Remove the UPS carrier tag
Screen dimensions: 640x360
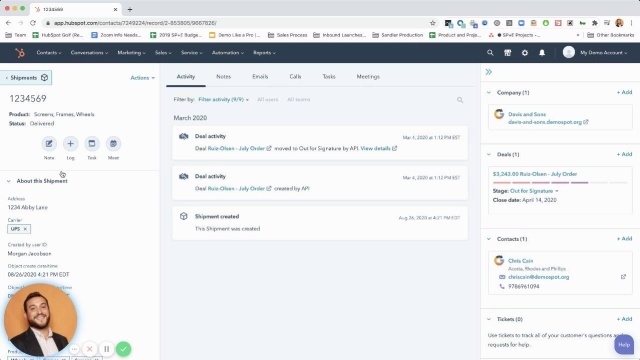[25, 229]
